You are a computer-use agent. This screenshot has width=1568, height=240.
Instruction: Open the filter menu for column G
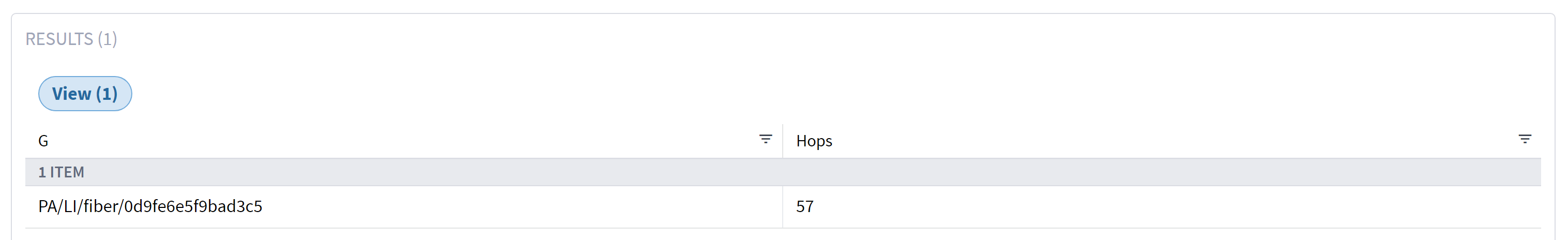point(765,140)
